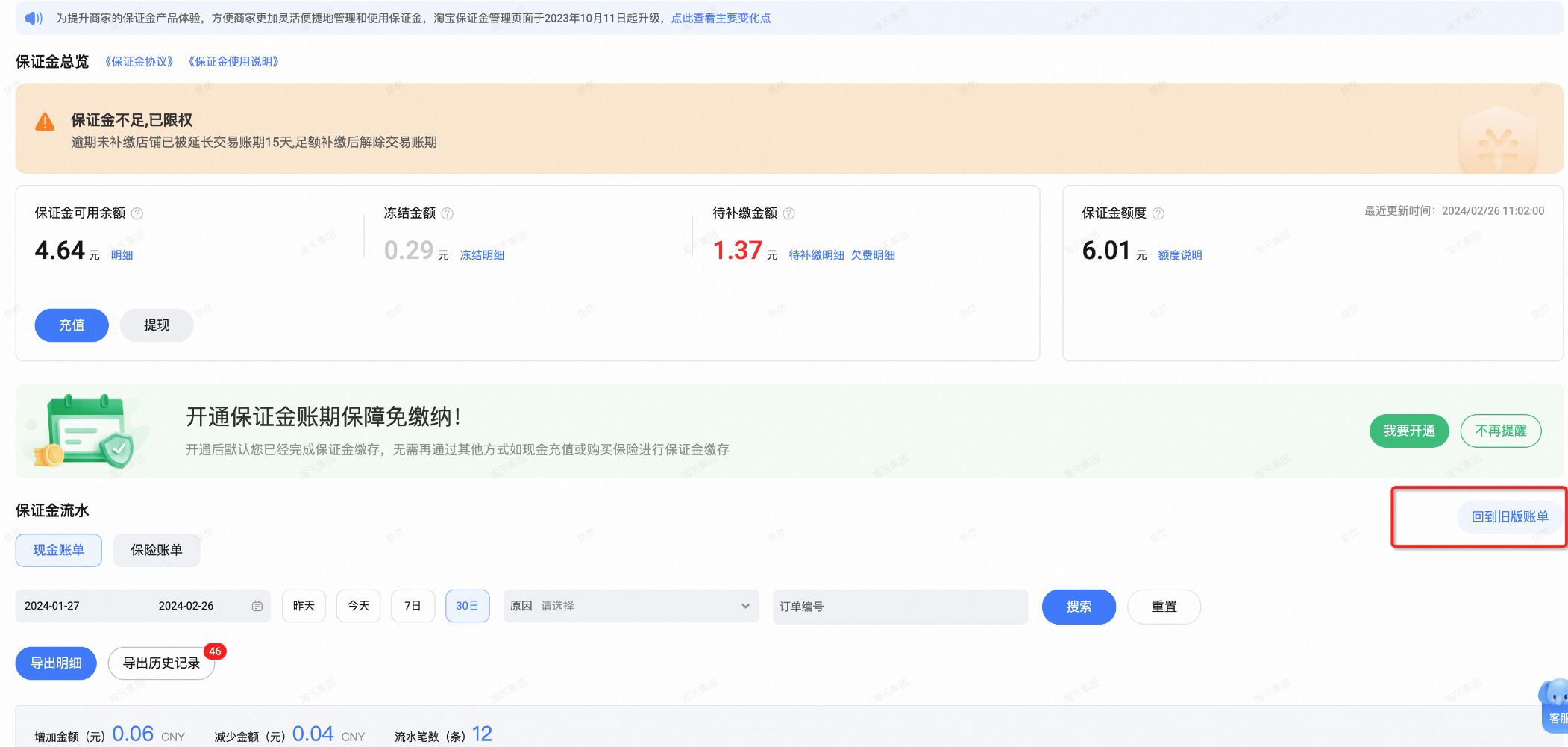Image resolution: width=1568 pixels, height=747 pixels.
Task: Click 增加金额 0.06 summary value
Action: pos(133,734)
